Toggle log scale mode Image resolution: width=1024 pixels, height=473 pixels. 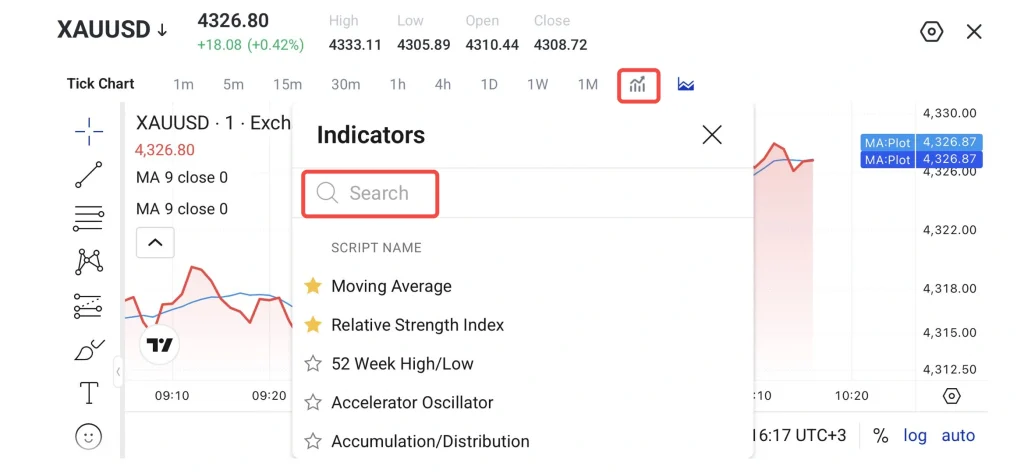point(915,436)
